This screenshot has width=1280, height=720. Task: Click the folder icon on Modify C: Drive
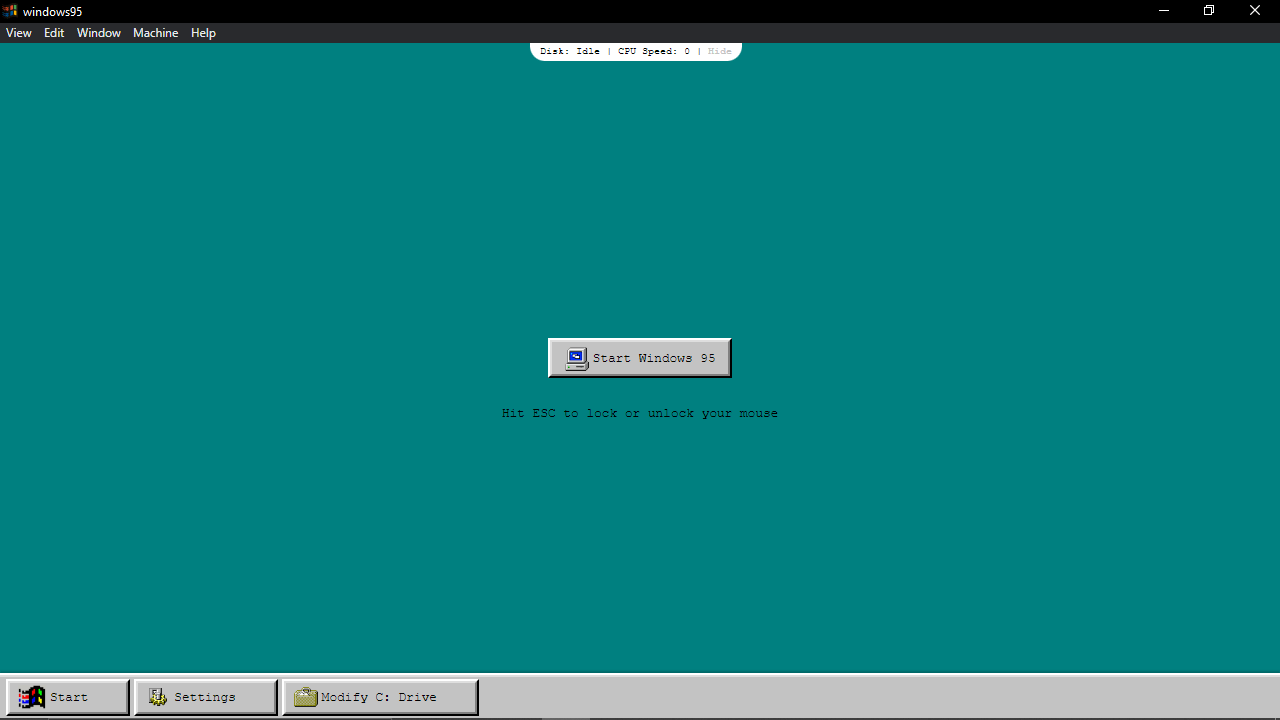point(306,697)
